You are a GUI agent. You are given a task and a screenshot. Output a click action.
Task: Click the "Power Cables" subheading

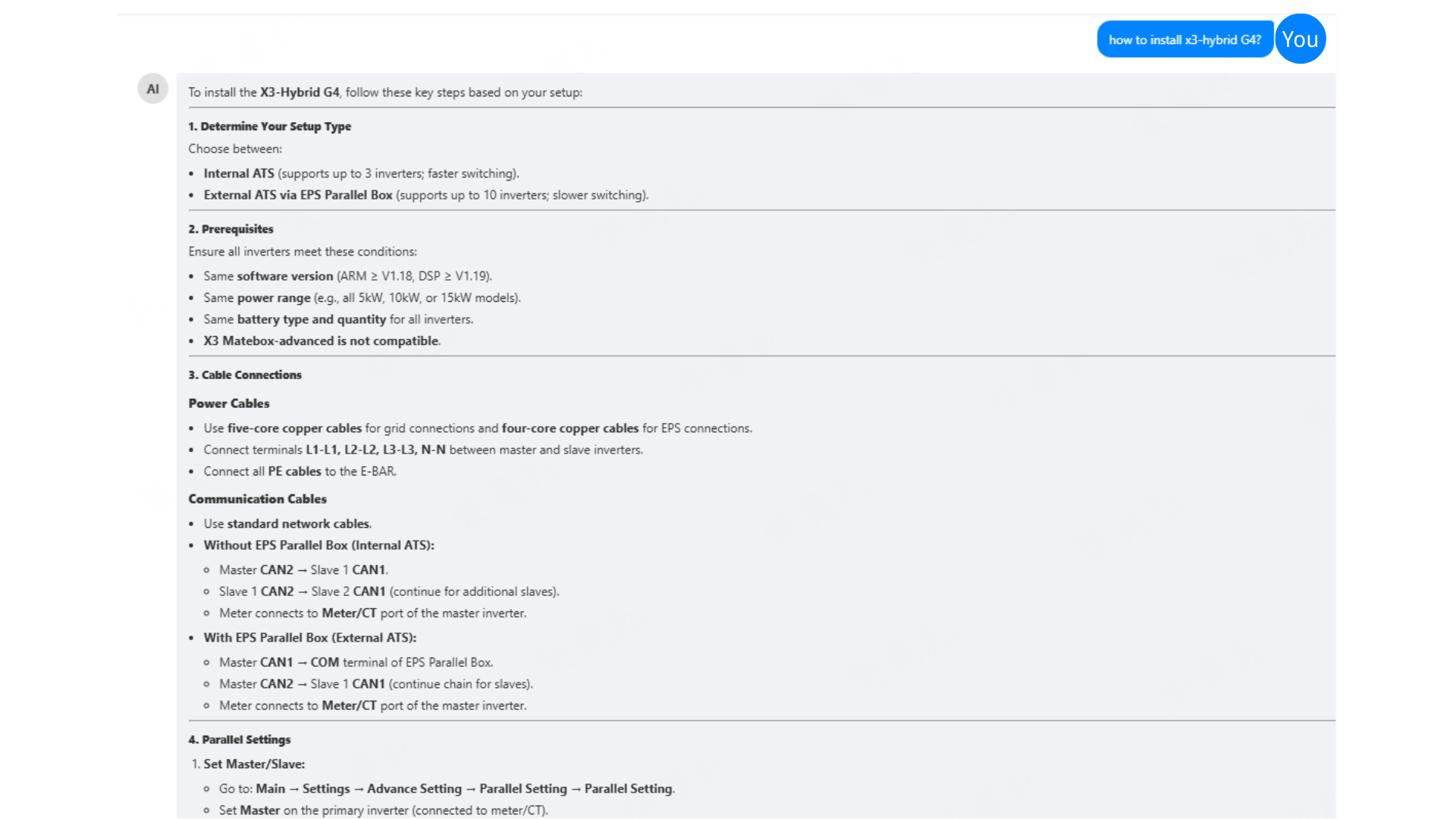[x=228, y=403]
